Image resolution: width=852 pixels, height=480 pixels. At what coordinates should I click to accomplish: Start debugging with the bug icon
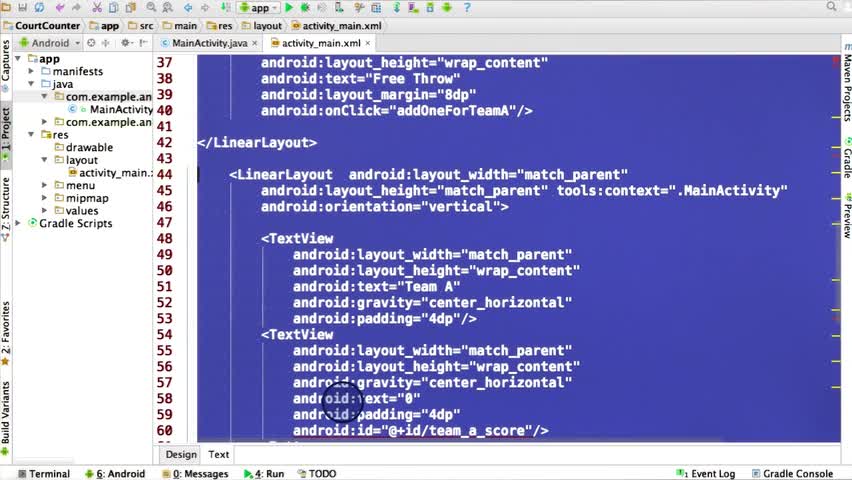coord(305,8)
